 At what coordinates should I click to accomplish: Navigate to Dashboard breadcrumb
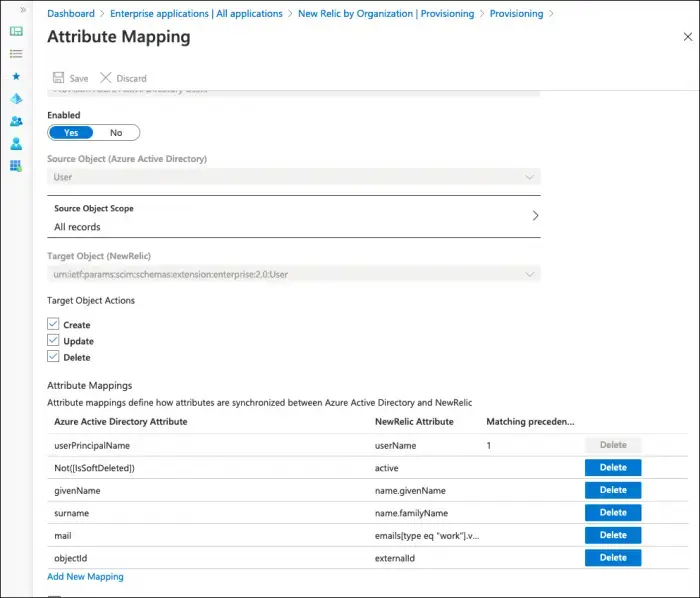71,14
